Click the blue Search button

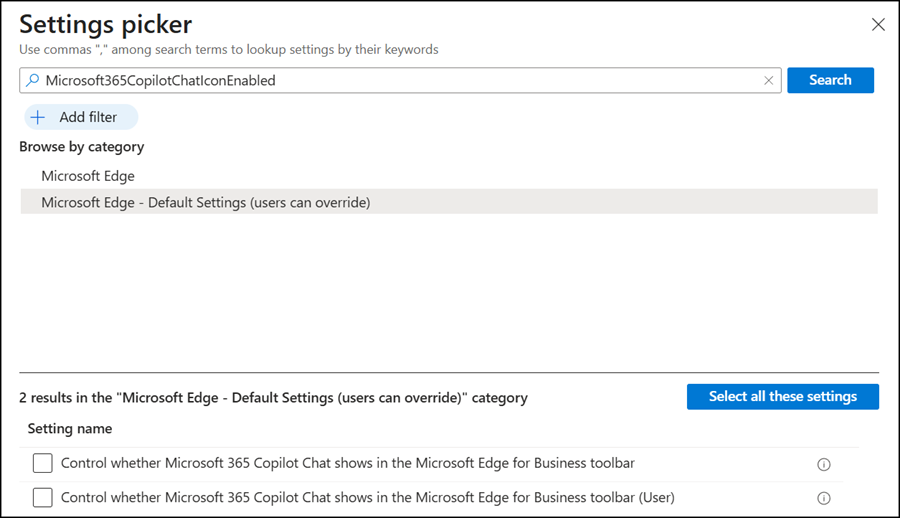[830, 80]
